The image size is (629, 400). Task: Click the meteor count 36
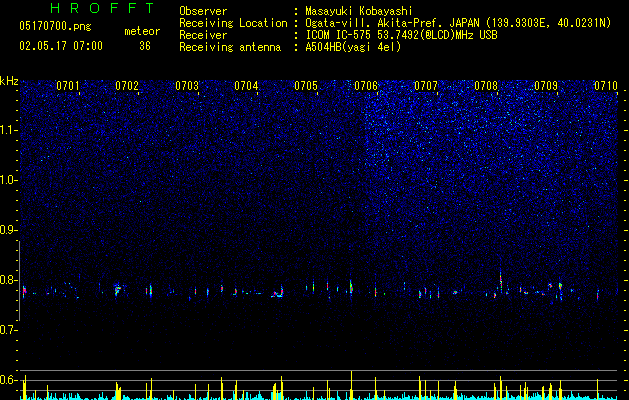pos(145,46)
